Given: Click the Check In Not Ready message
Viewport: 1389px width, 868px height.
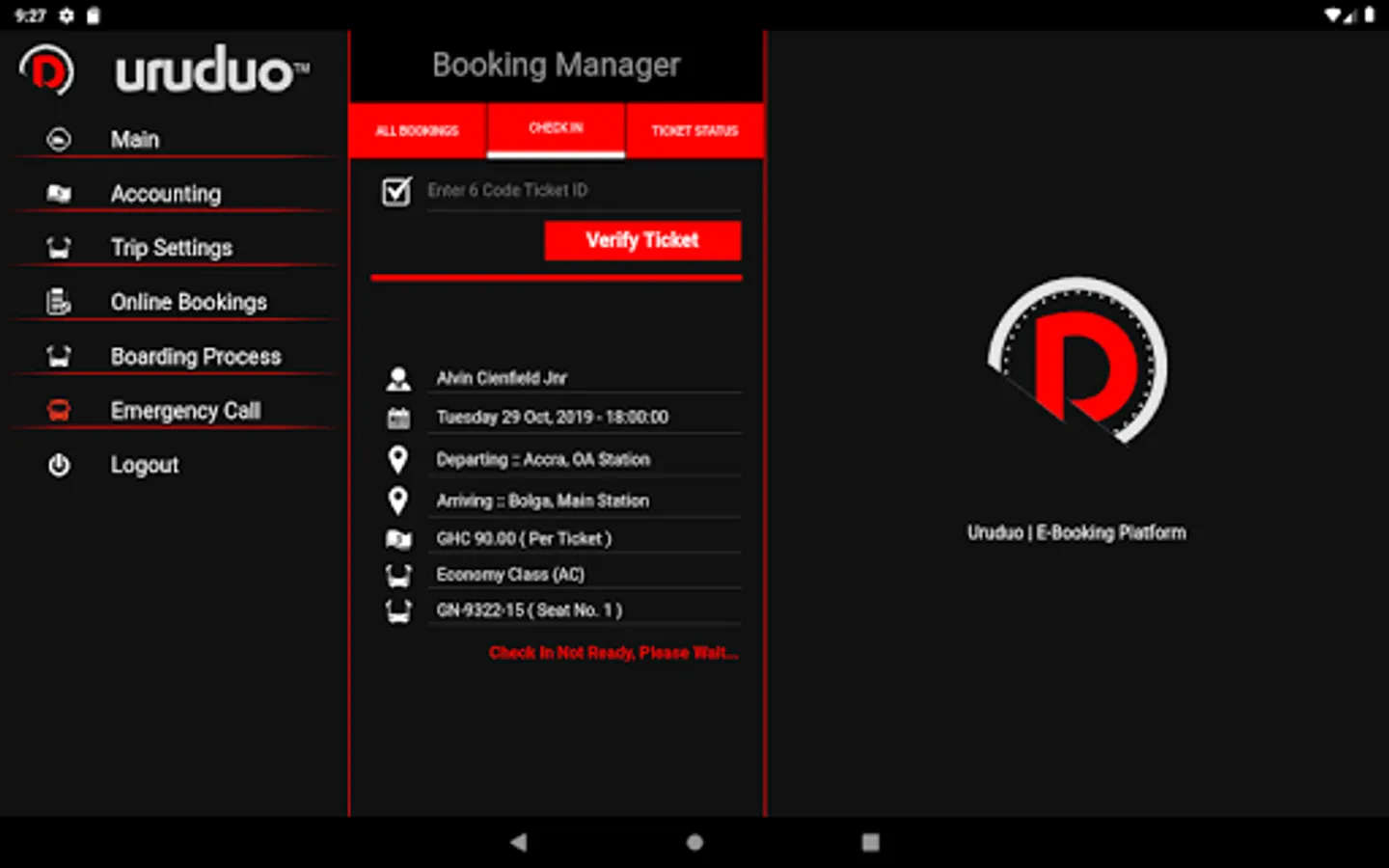Looking at the screenshot, I should [x=613, y=653].
